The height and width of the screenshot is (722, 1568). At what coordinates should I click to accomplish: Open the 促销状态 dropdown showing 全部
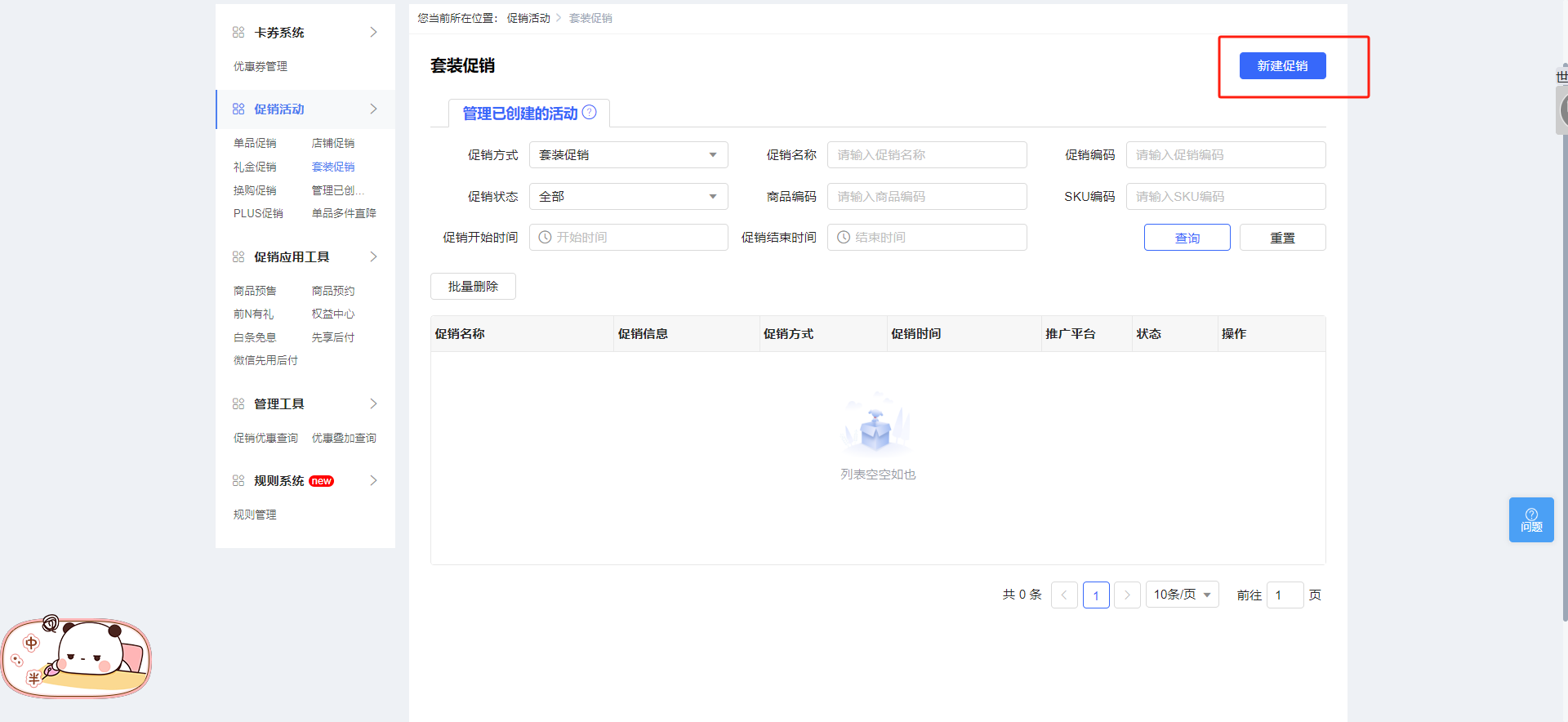[x=628, y=197]
